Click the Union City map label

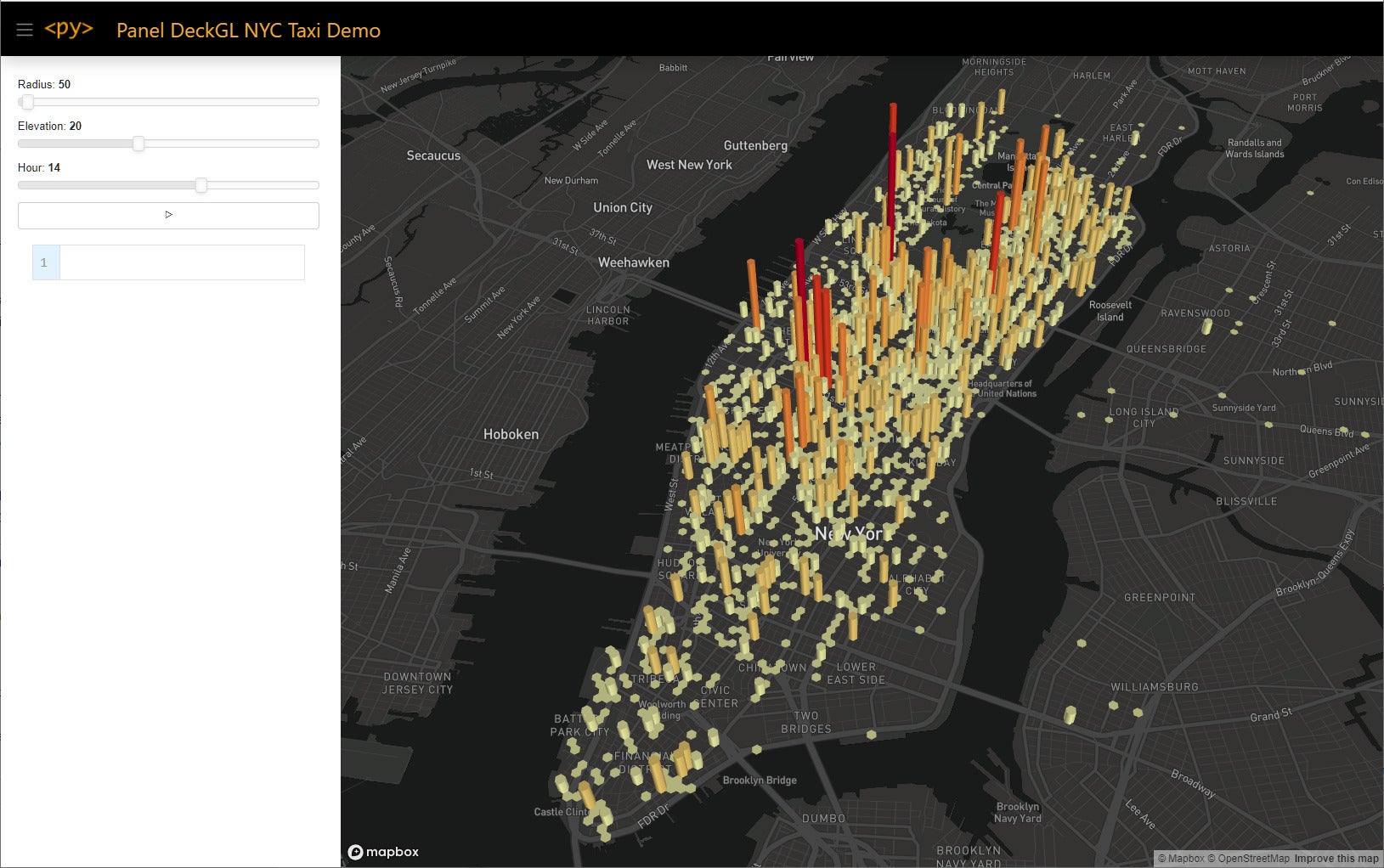pos(623,207)
